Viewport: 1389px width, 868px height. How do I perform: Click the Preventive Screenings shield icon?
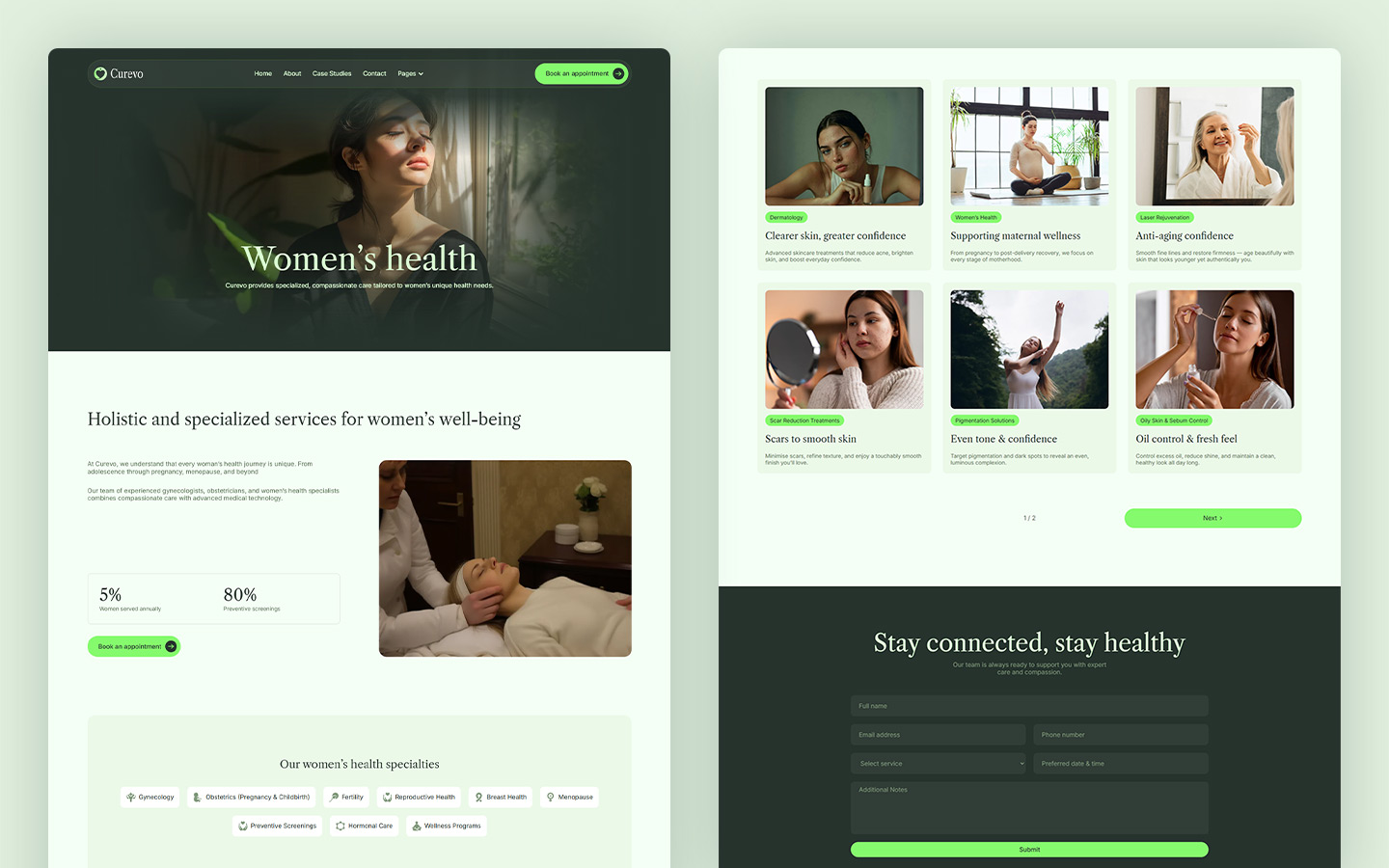tap(244, 826)
